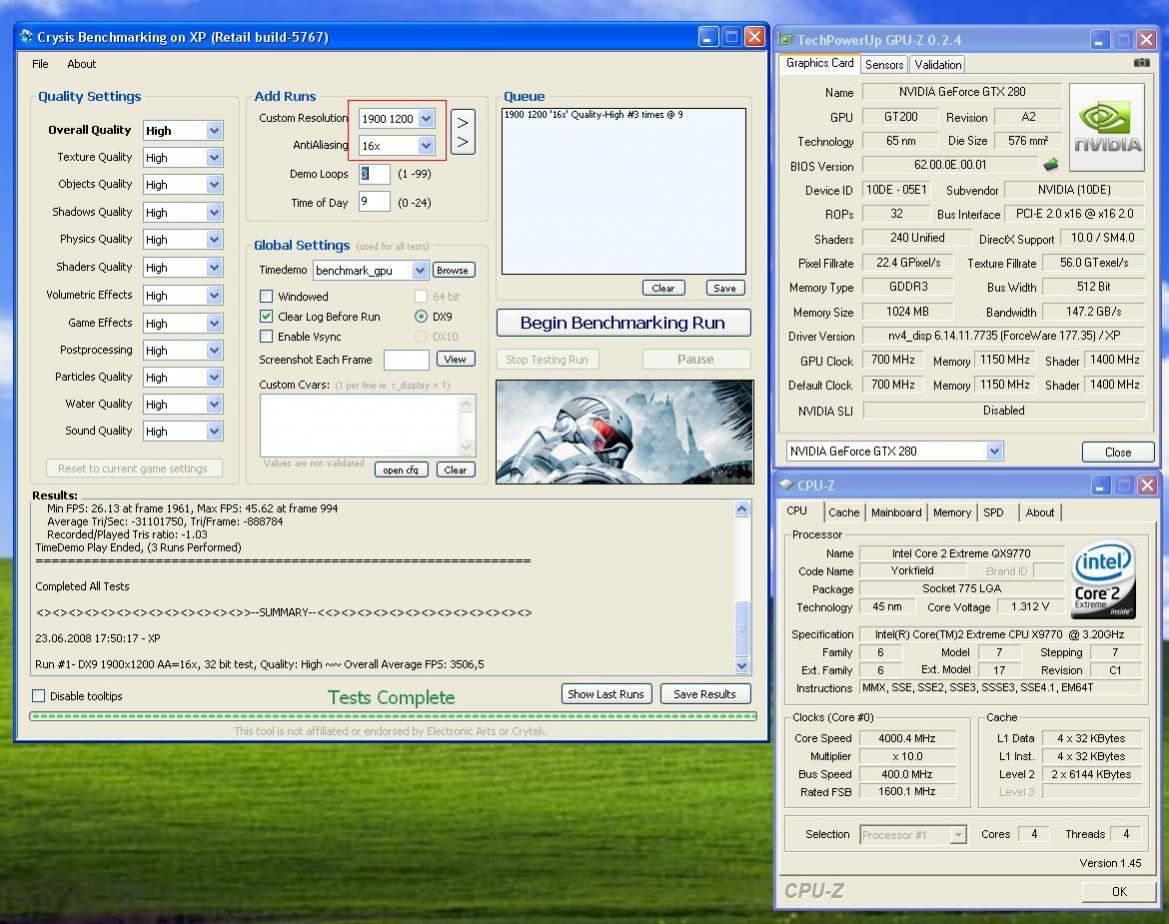Screen dimensions: 1169x924
Task: Click the CPU-Z title bar icon
Action: click(x=786, y=485)
